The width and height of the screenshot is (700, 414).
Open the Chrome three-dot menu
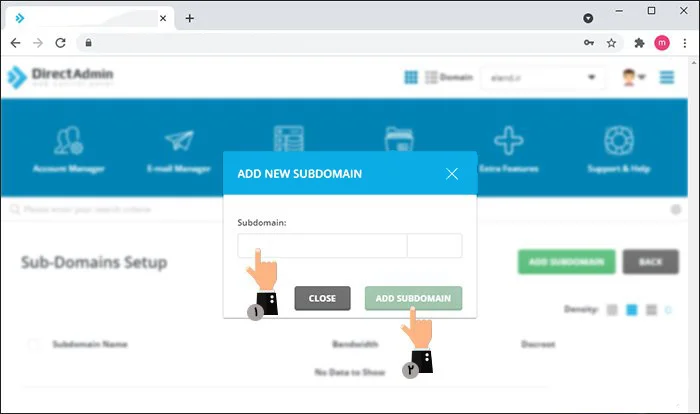tap(682, 43)
